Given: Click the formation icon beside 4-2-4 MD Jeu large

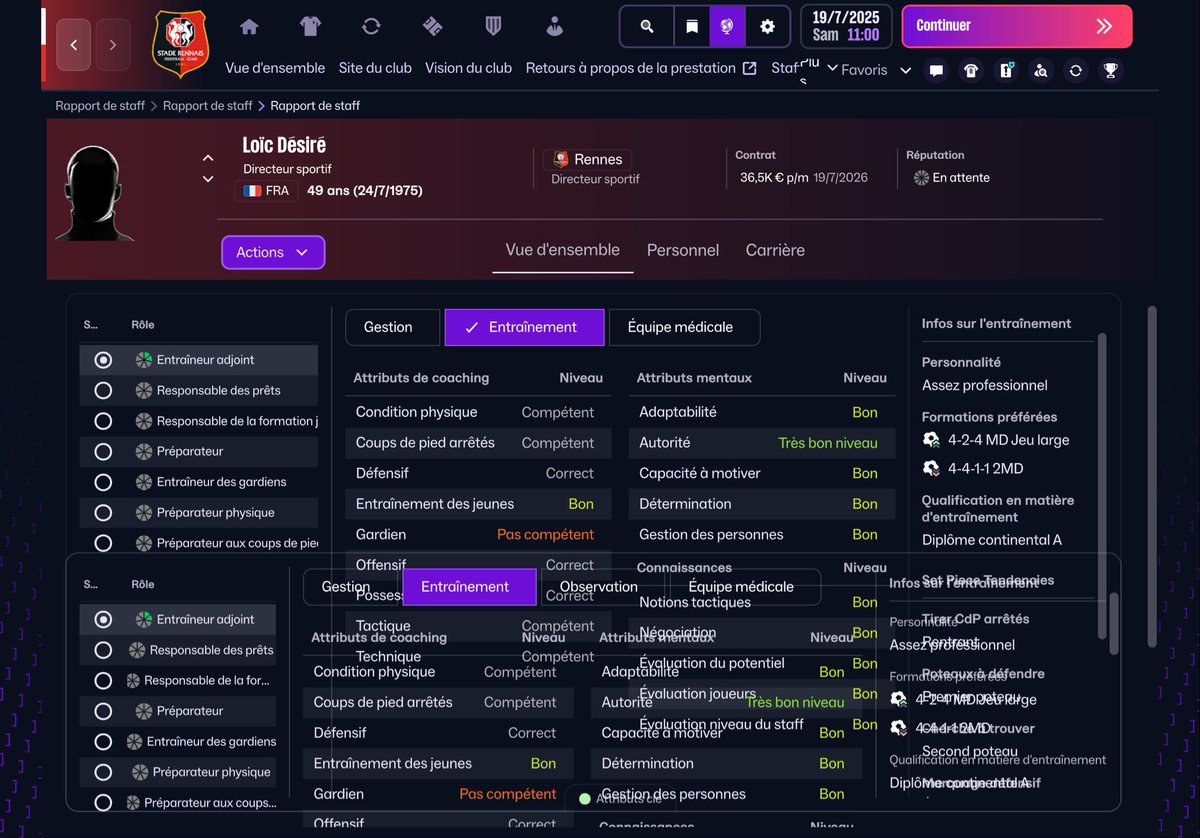Looking at the screenshot, I should tap(931, 439).
